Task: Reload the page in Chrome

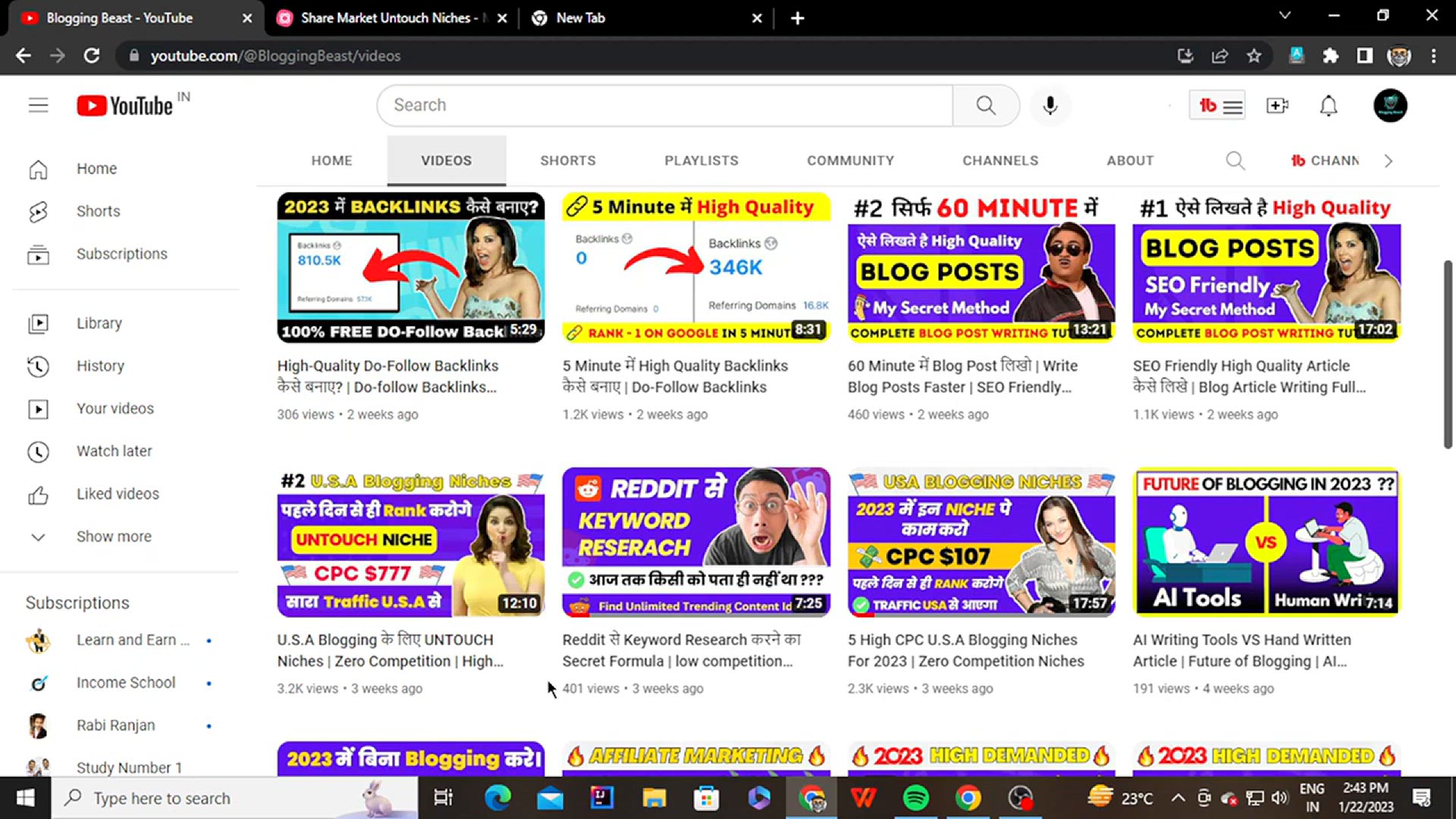Action: (x=92, y=55)
